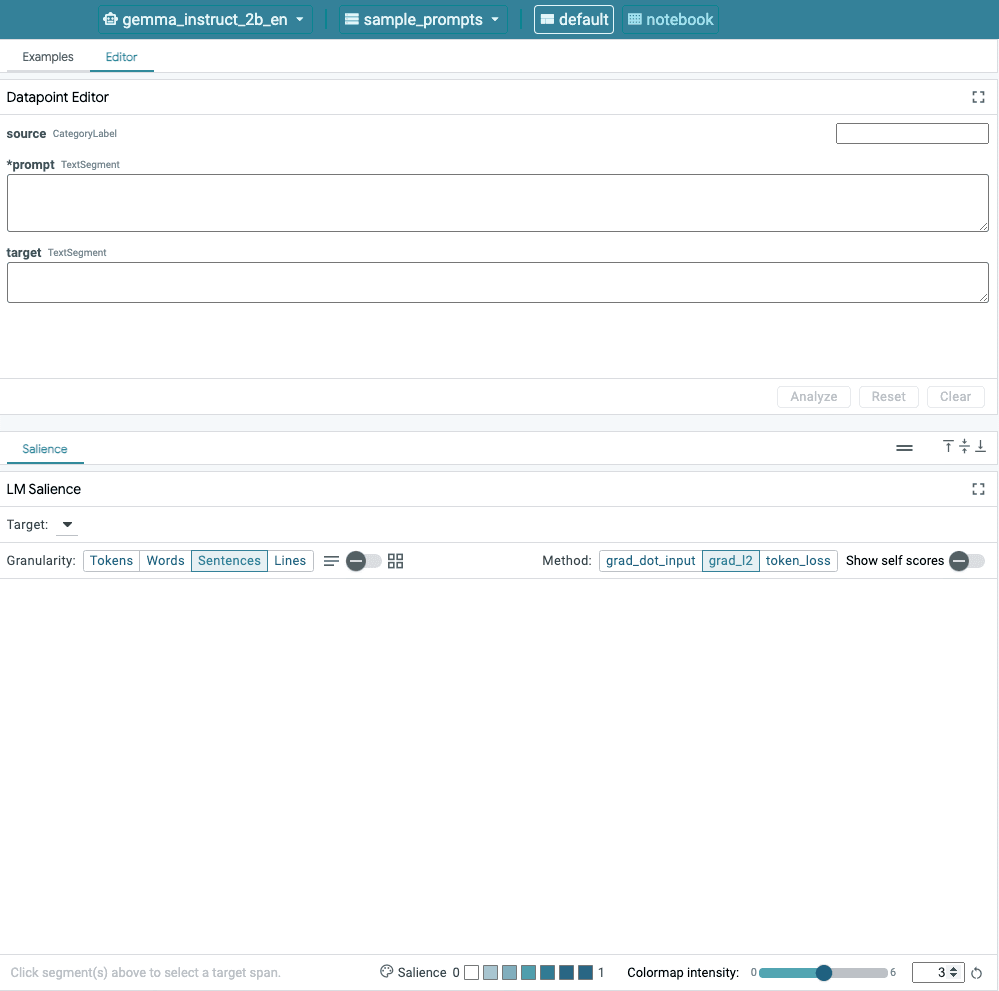Choose the grad_dot_input method
999x991 pixels.
(x=650, y=560)
